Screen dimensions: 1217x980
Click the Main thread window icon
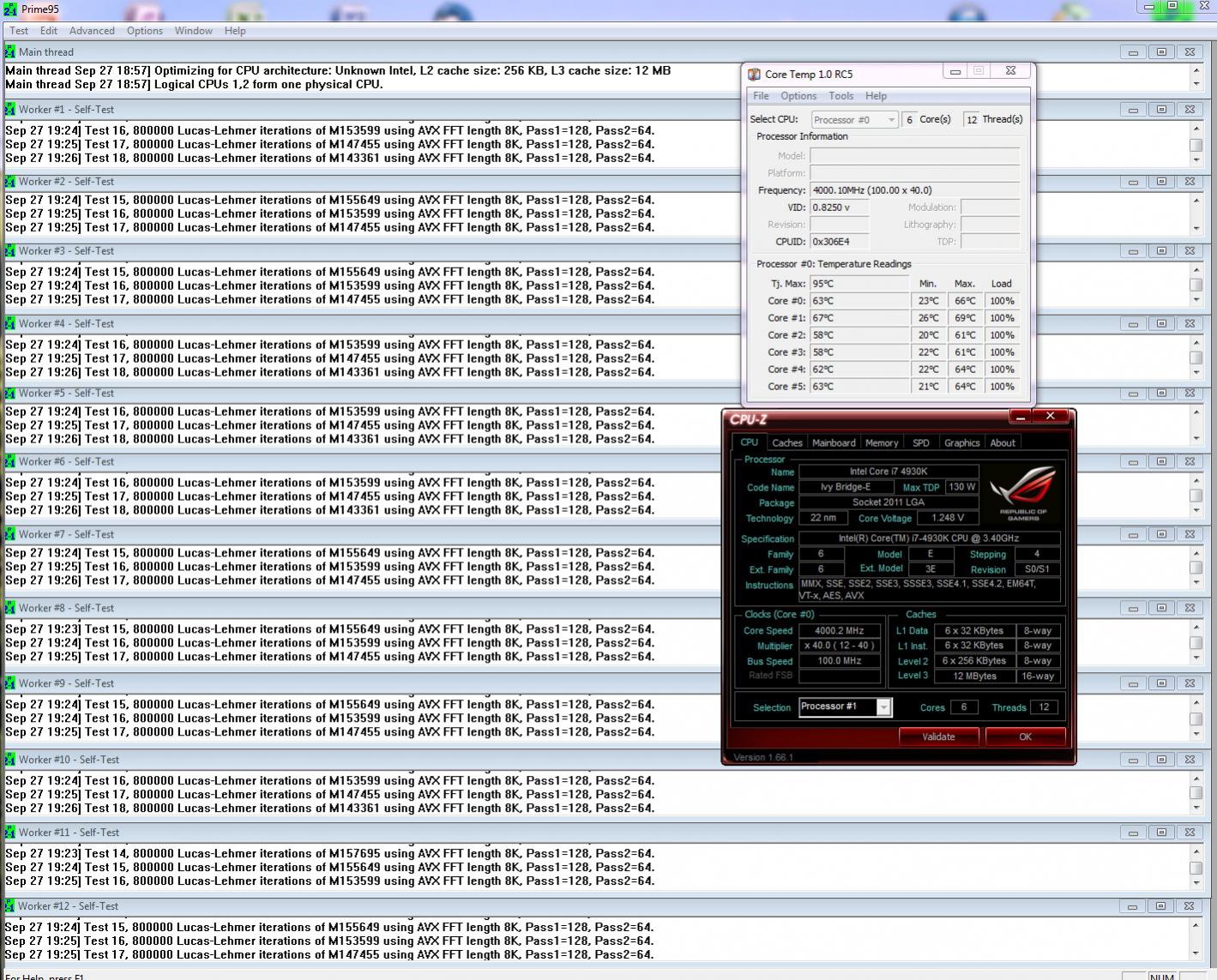tap(10, 51)
